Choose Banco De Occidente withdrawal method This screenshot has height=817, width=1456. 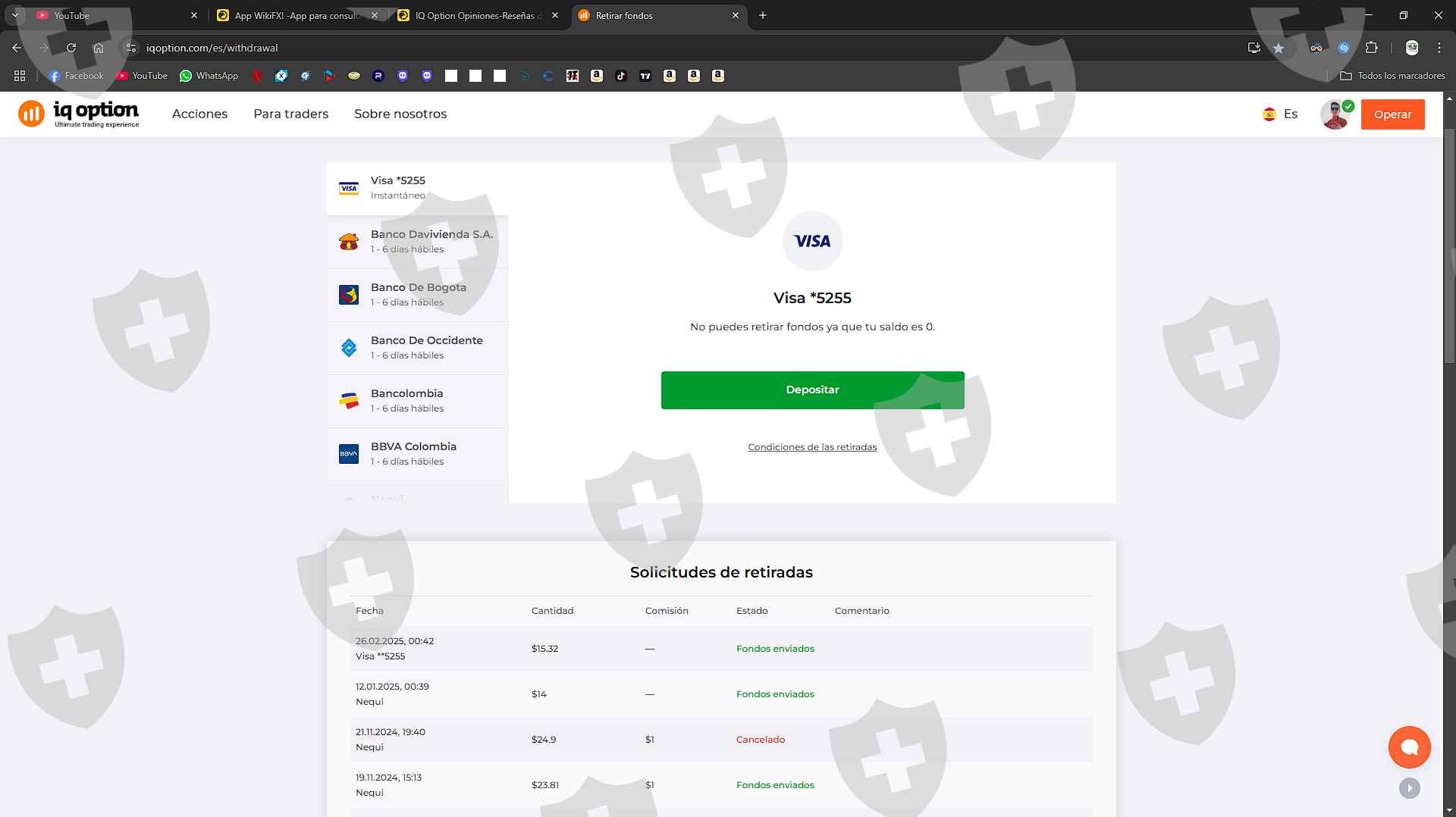[x=418, y=348]
